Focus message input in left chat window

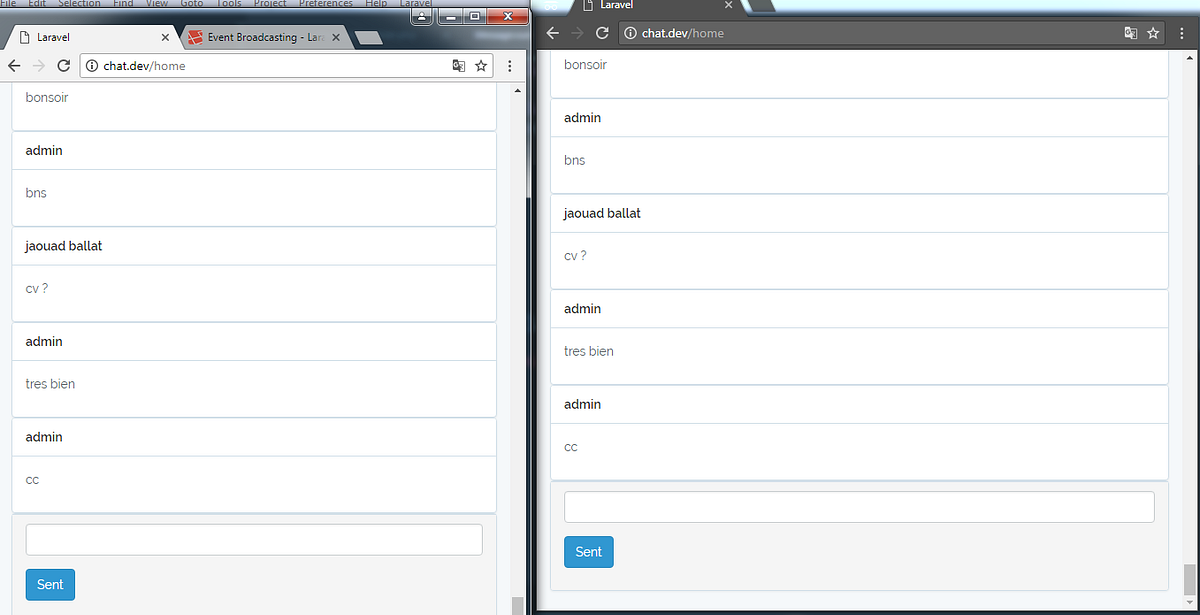tap(254, 540)
